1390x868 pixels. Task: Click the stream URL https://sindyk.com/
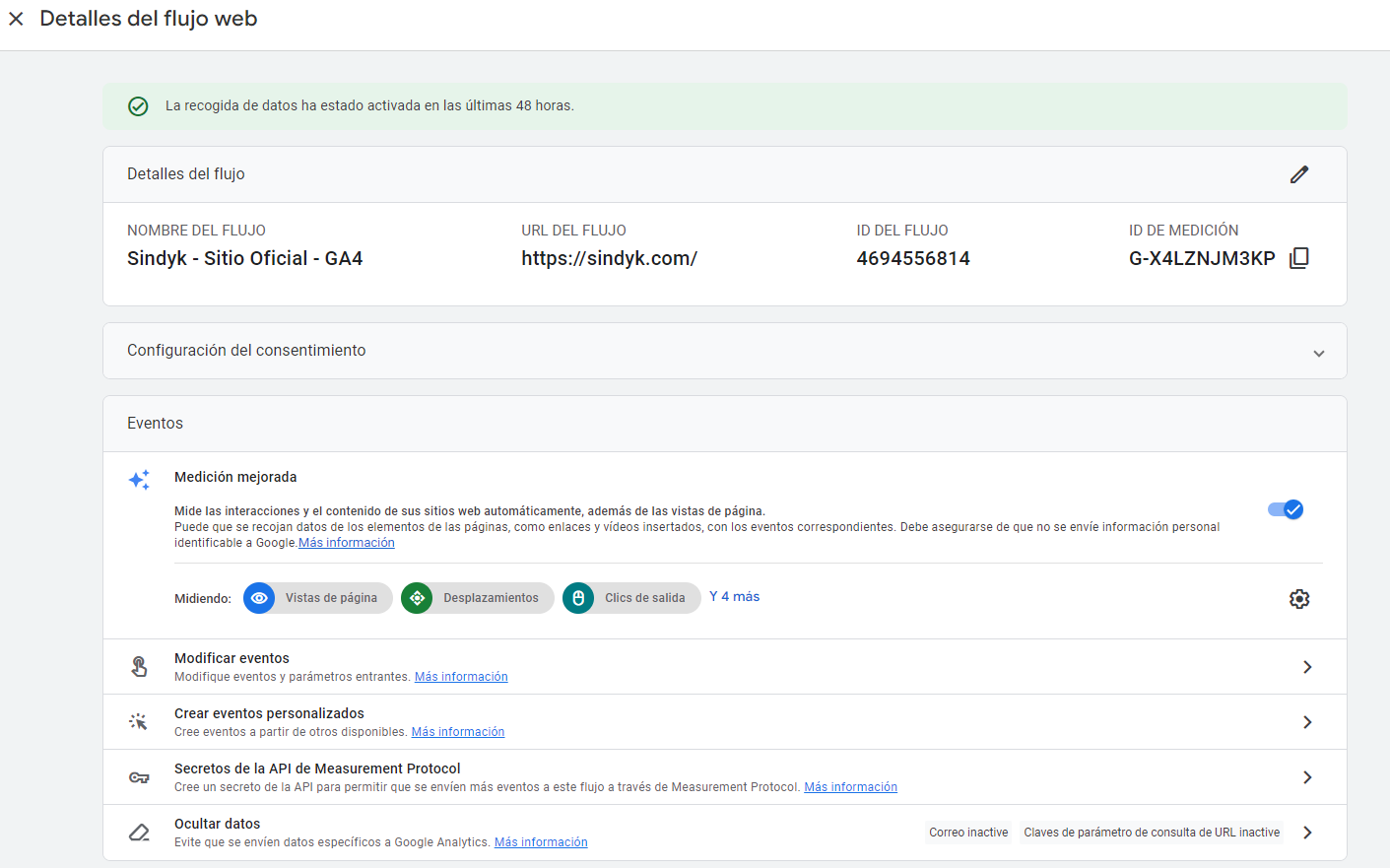(x=609, y=259)
